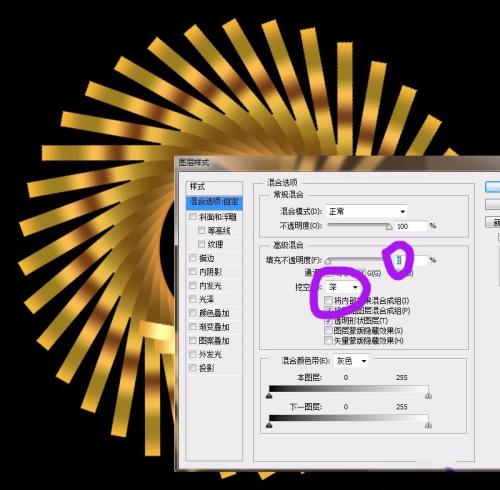Toggle 矢量蒙版隐藏效果(H) checkbox

[328, 341]
